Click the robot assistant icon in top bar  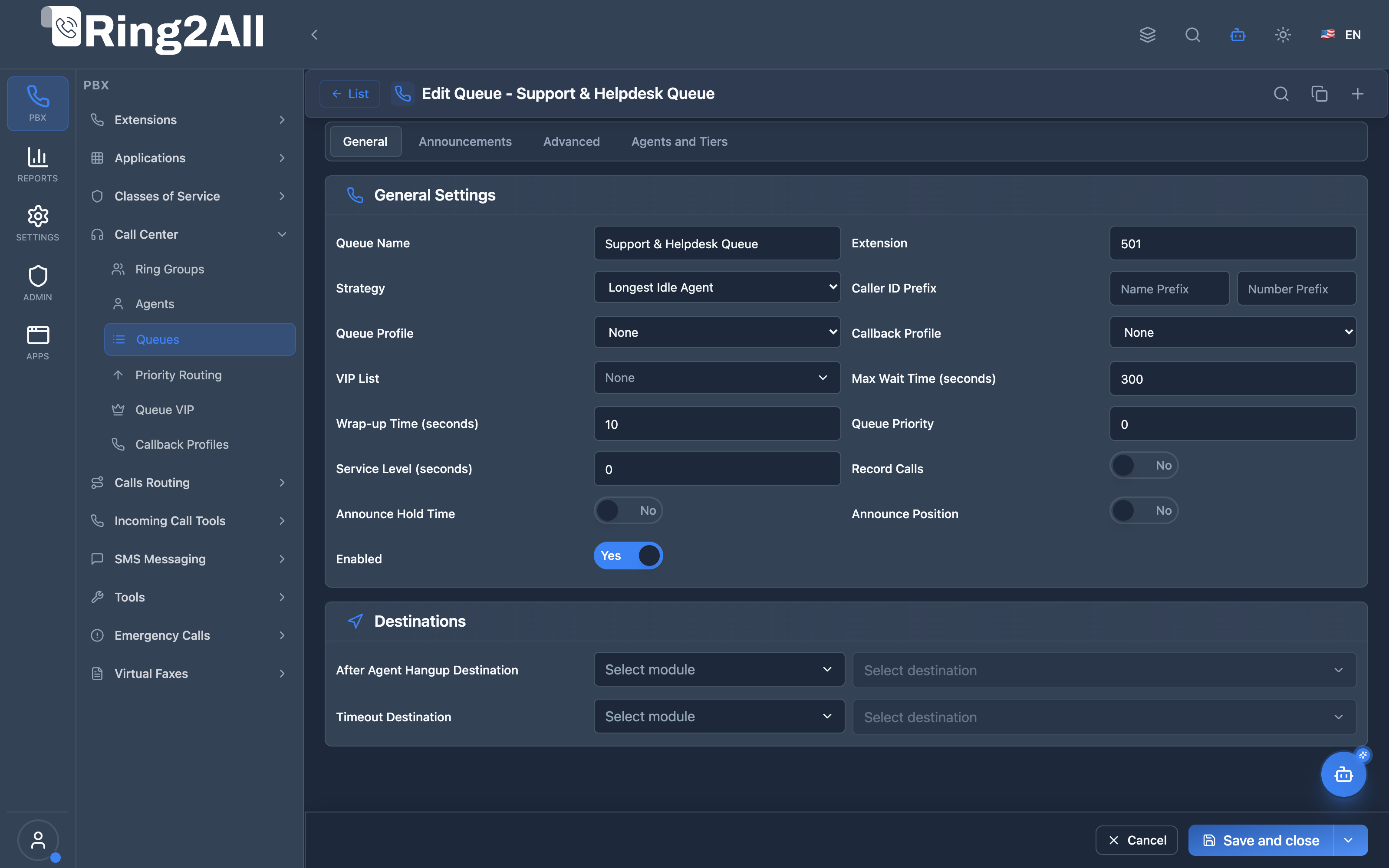pos(1238,35)
